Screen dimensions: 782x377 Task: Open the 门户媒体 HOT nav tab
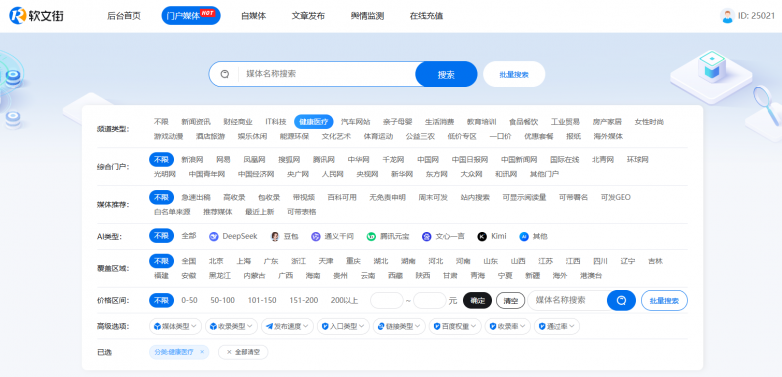tap(191, 16)
